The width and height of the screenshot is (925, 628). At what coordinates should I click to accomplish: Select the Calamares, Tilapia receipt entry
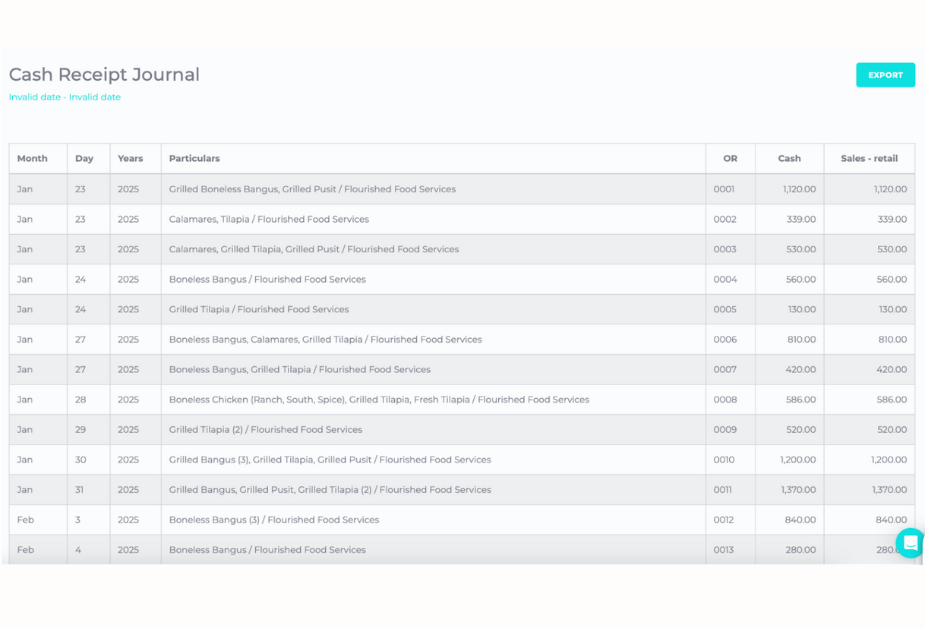(x=268, y=219)
